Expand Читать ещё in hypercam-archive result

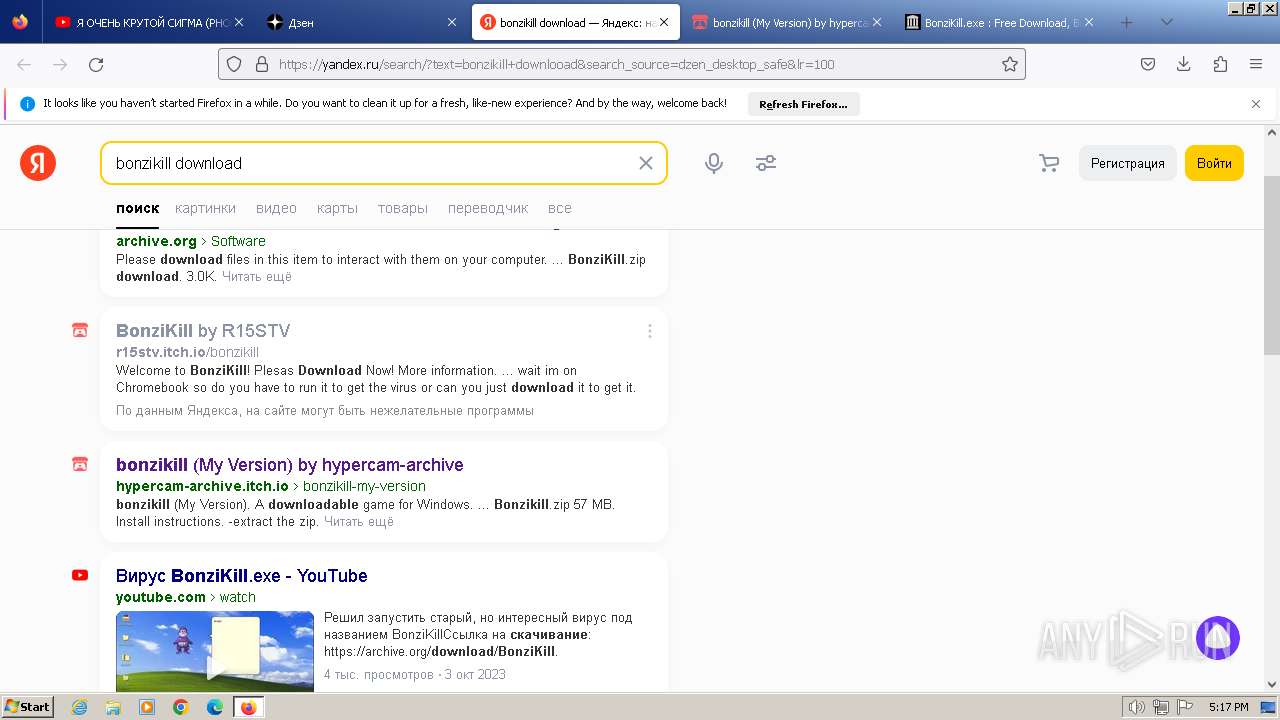(359, 521)
